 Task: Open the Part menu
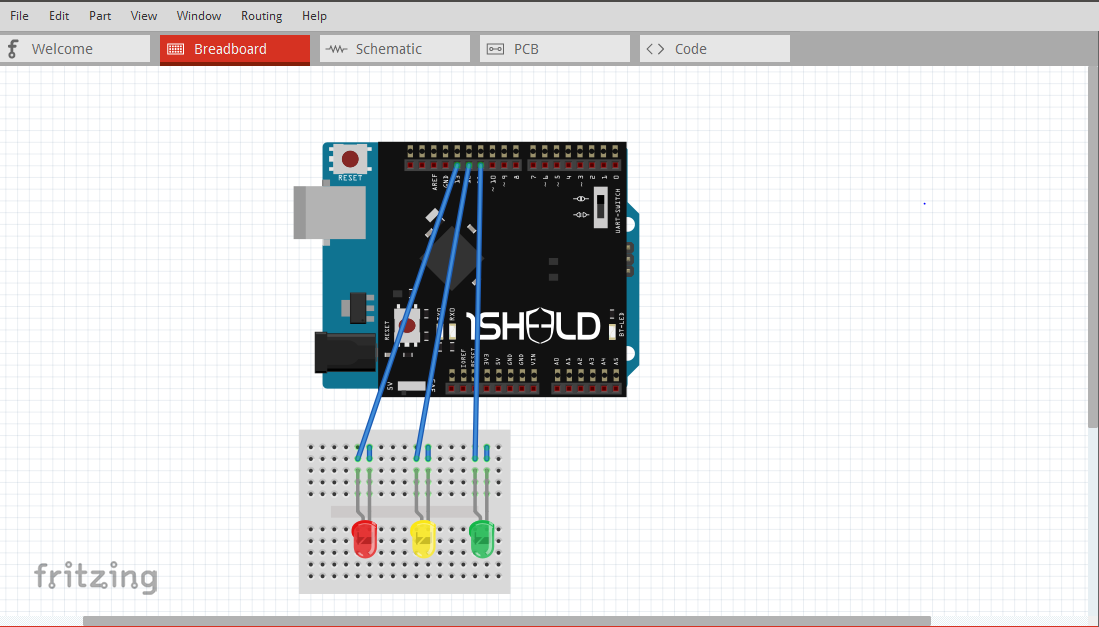99,15
